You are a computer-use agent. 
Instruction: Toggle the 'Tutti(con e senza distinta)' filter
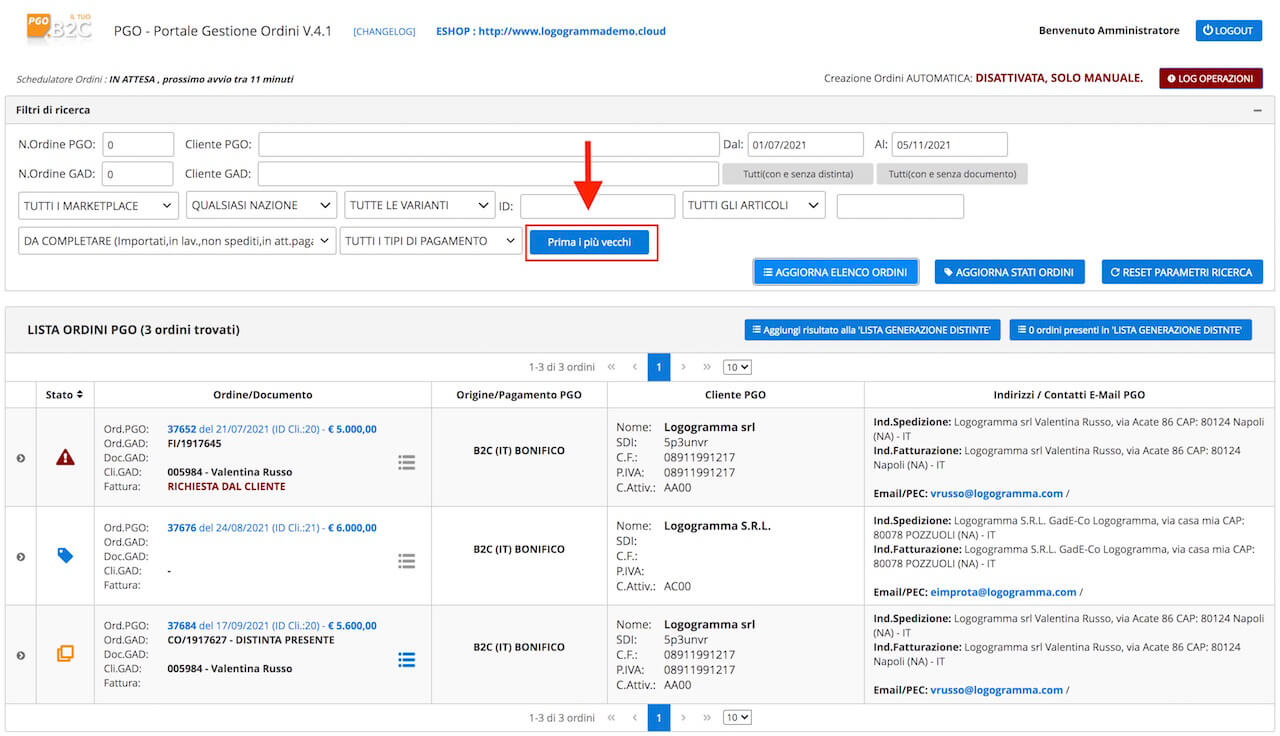pyautogui.click(x=798, y=174)
